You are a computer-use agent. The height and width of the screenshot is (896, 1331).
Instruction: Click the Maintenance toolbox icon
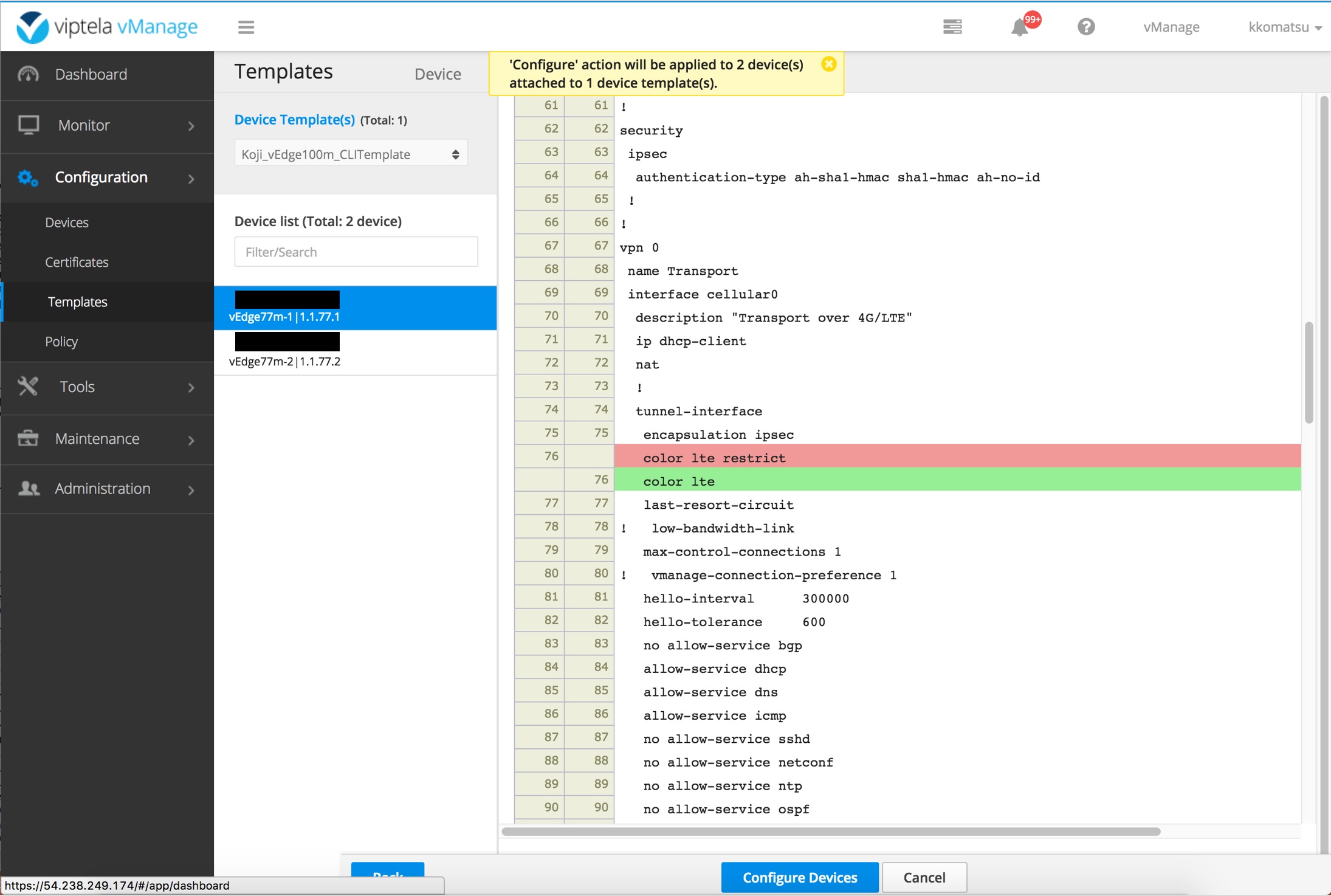coord(28,438)
